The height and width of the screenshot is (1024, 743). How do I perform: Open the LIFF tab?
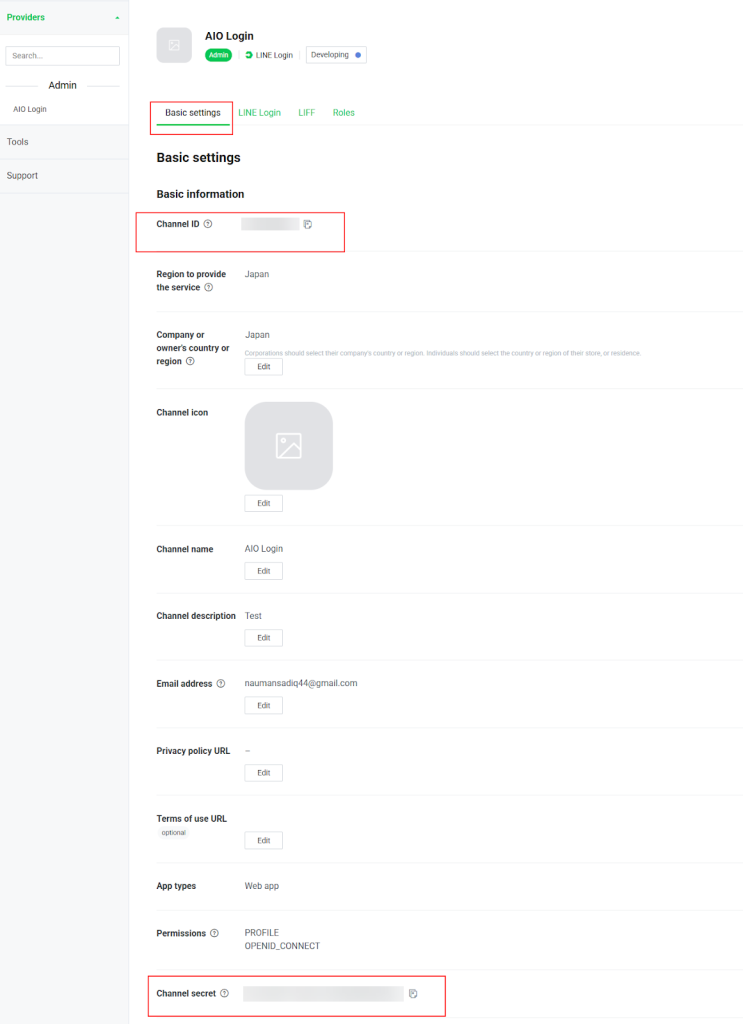pyautogui.click(x=306, y=113)
